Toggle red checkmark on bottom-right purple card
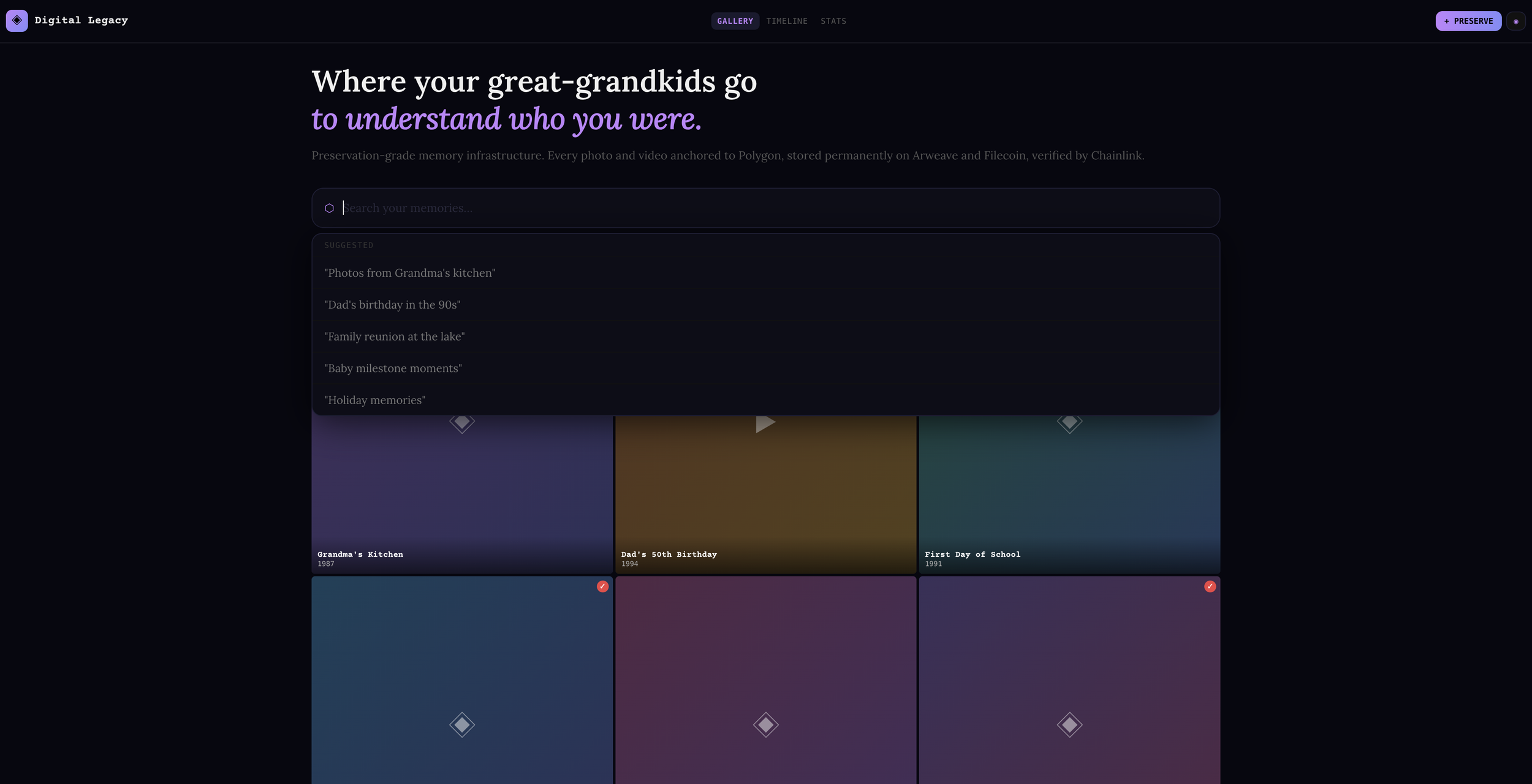The image size is (1532, 784). point(1210,586)
